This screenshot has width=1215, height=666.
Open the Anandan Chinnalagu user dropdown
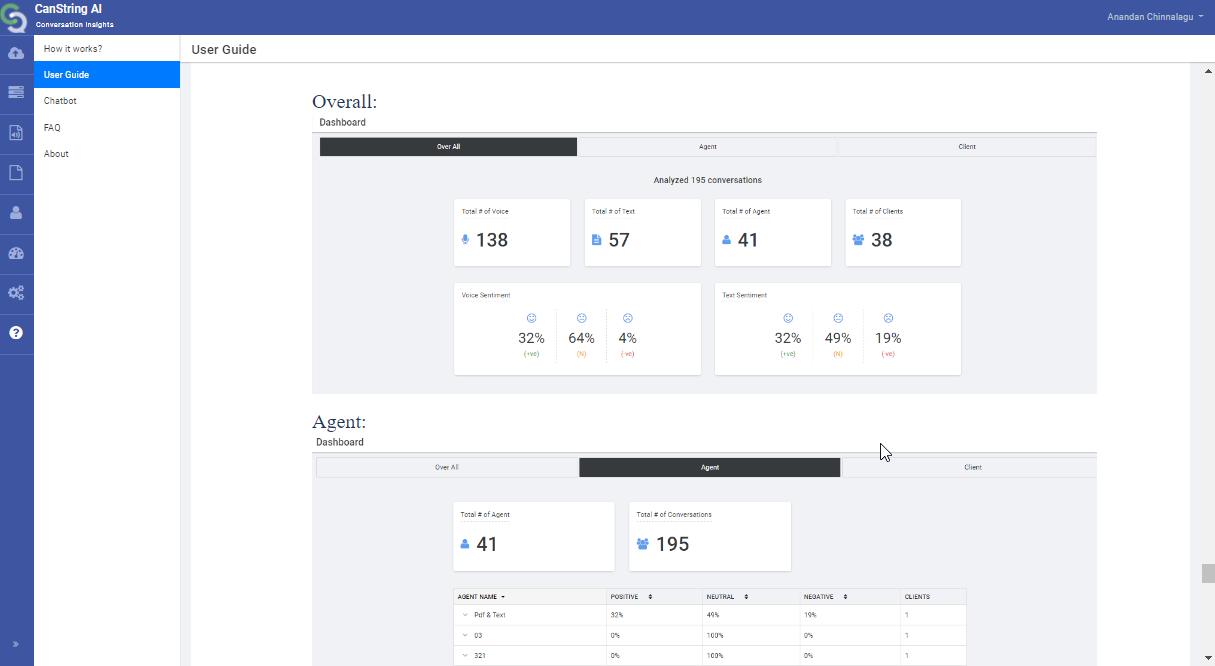(1155, 17)
